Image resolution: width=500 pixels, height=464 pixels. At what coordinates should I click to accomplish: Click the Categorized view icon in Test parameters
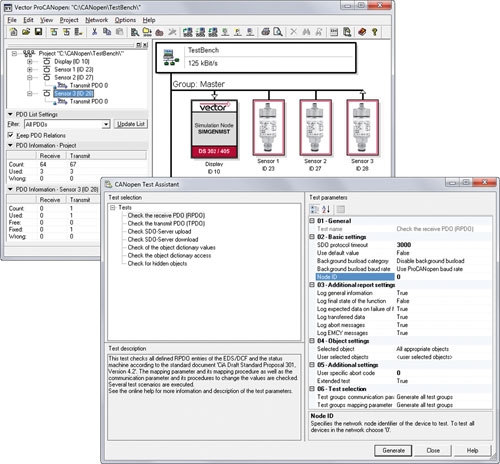pyautogui.click(x=314, y=209)
